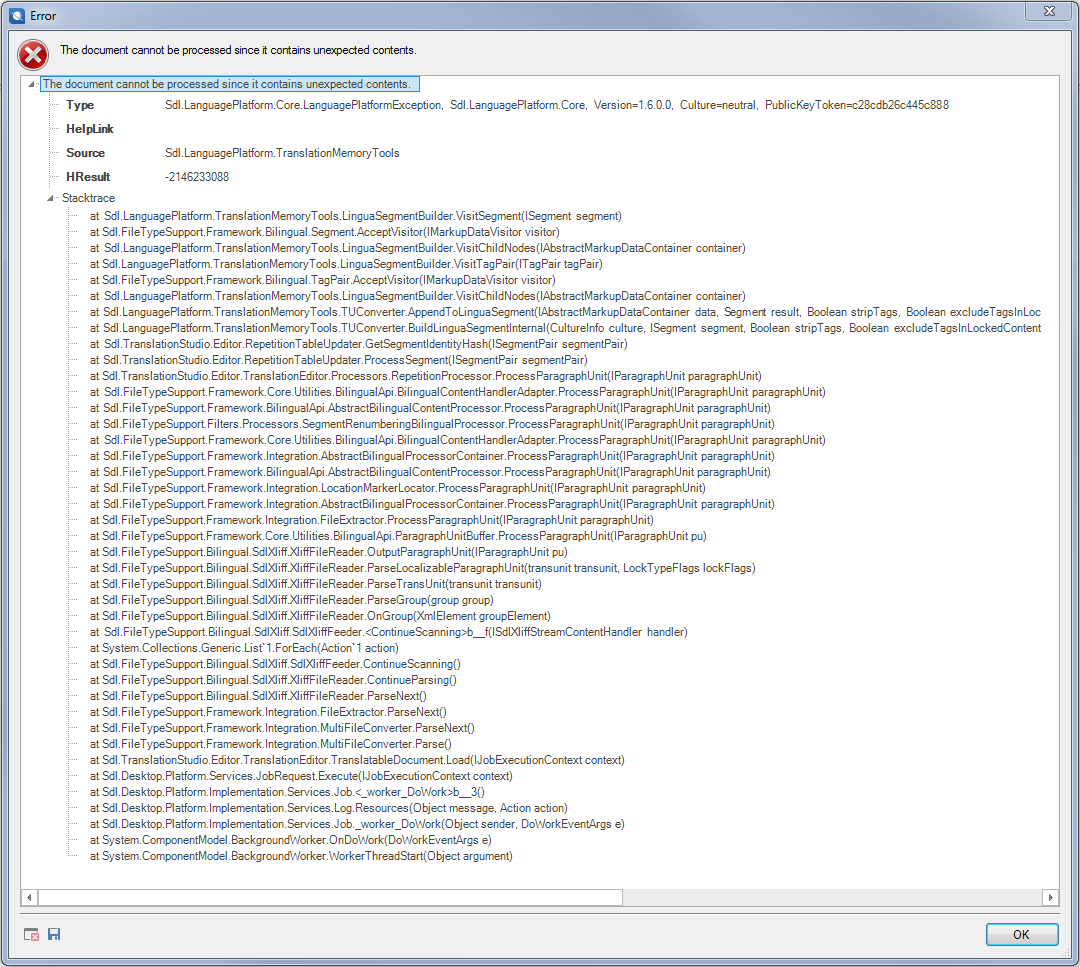
Task: Select the highlighted root error message node
Action: (x=226, y=85)
